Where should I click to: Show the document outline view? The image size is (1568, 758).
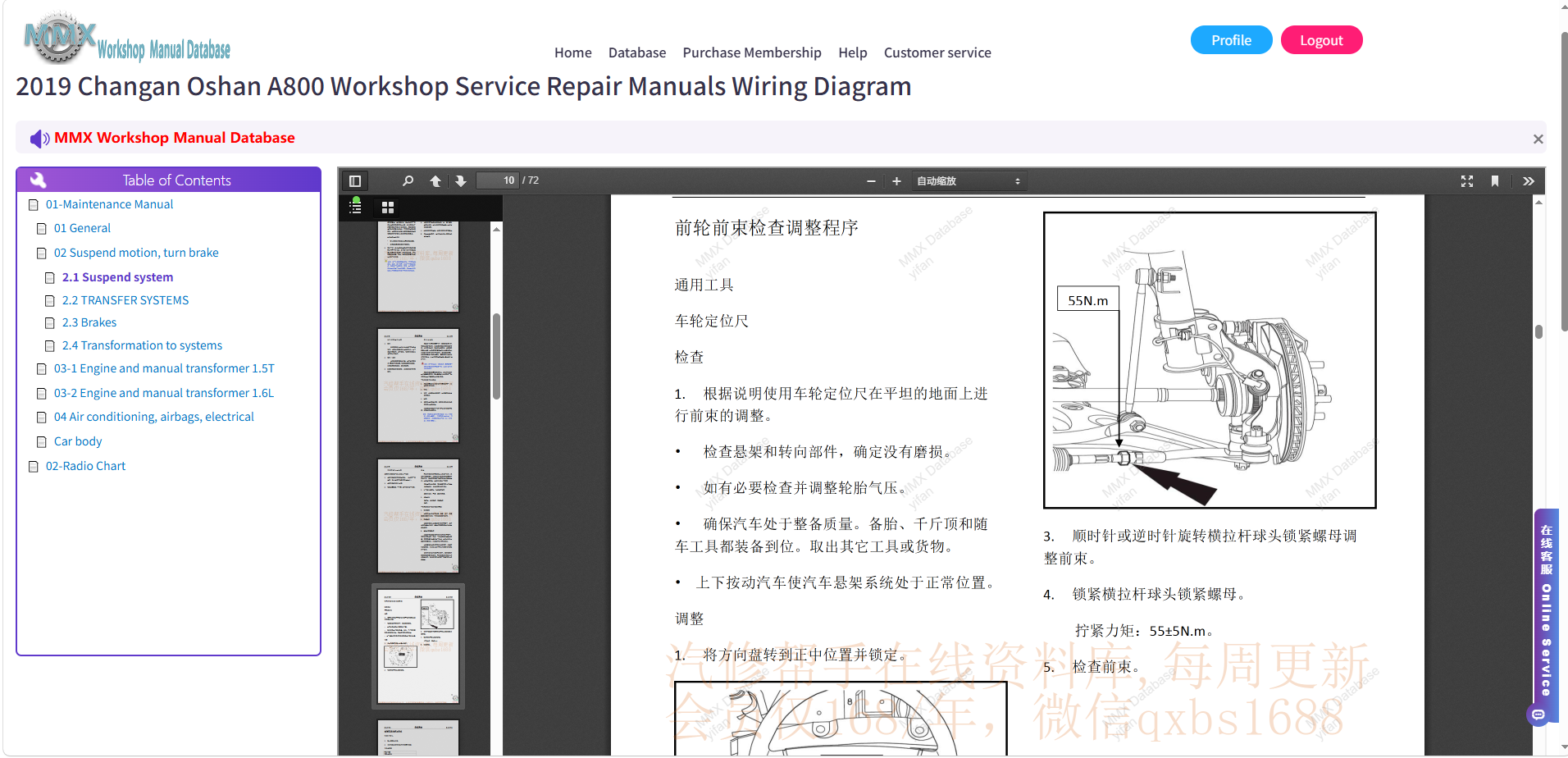355,207
